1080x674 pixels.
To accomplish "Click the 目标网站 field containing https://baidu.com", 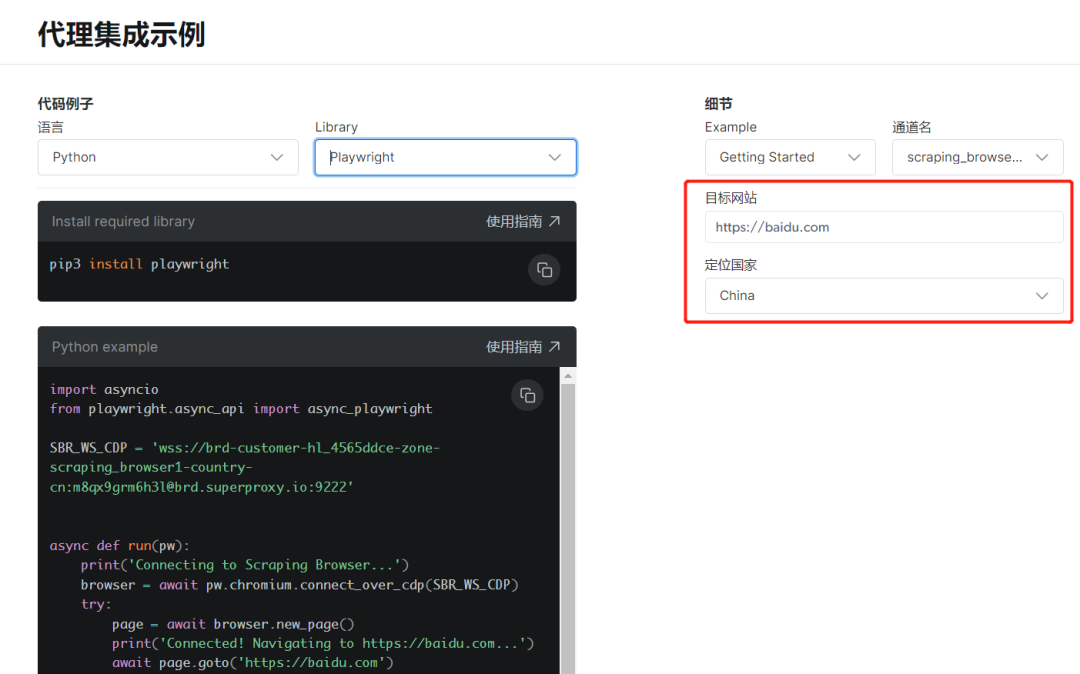I will coord(884,227).
